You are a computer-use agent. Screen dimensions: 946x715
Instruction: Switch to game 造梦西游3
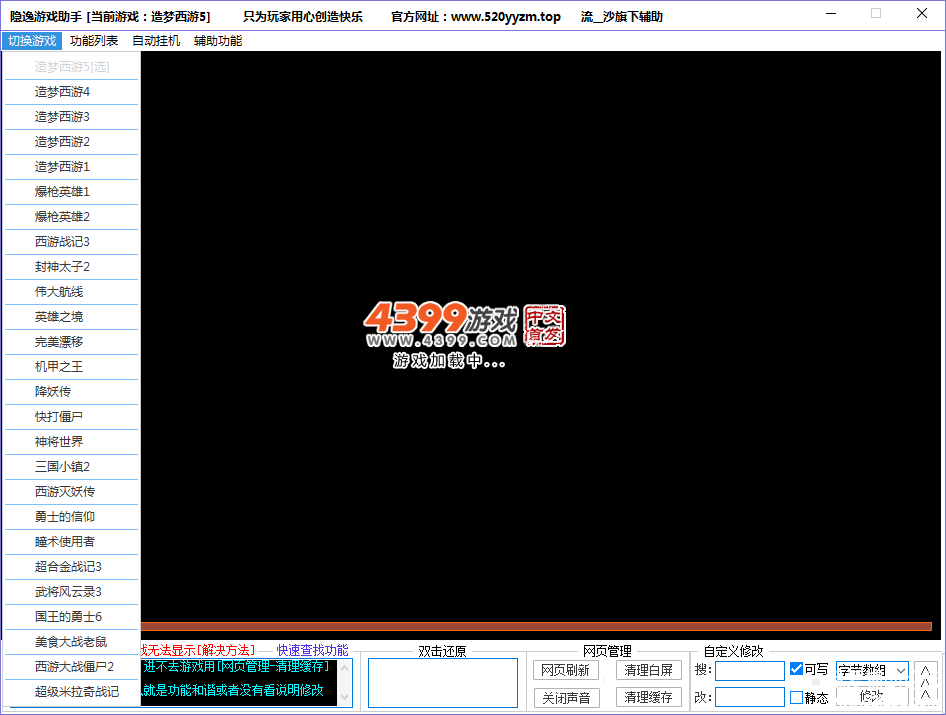[72, 116]
